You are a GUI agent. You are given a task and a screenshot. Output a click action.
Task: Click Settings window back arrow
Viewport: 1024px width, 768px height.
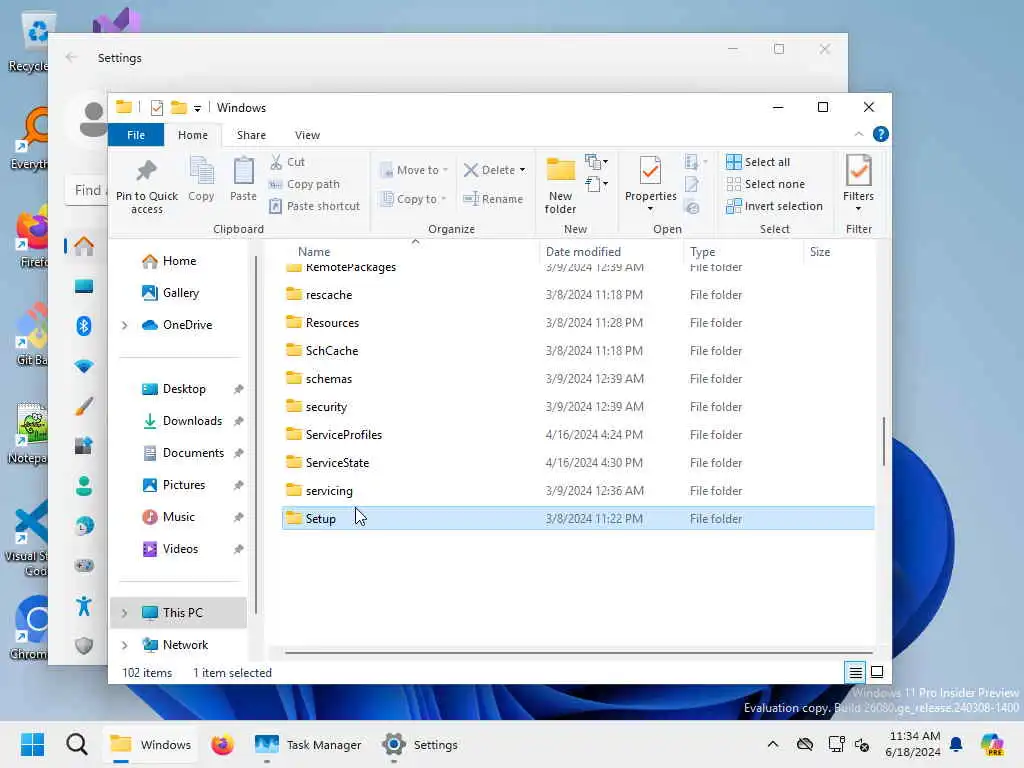coord(71,57)
